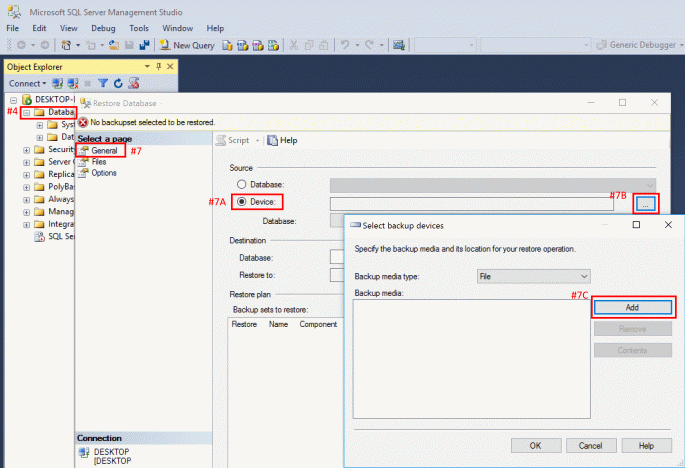Switch to the Options page

point(104,173)
